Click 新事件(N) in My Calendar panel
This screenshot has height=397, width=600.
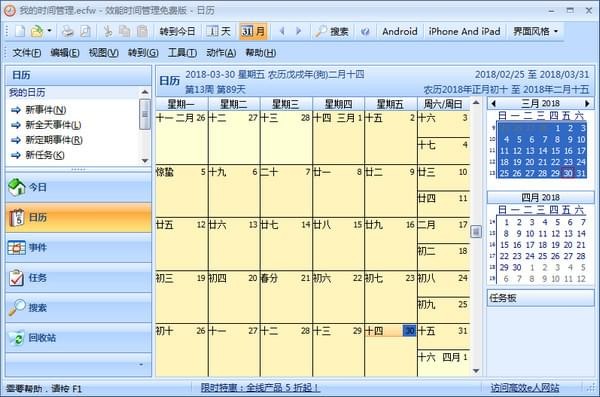point(46,110)
